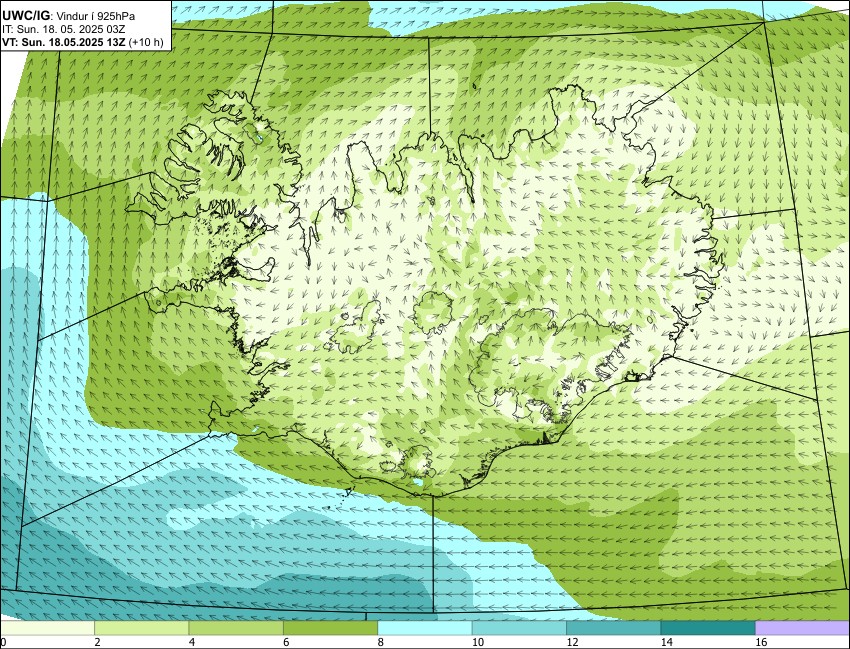
Task: Click the purple above-16 legend swatch
Action: coord(802,628)
